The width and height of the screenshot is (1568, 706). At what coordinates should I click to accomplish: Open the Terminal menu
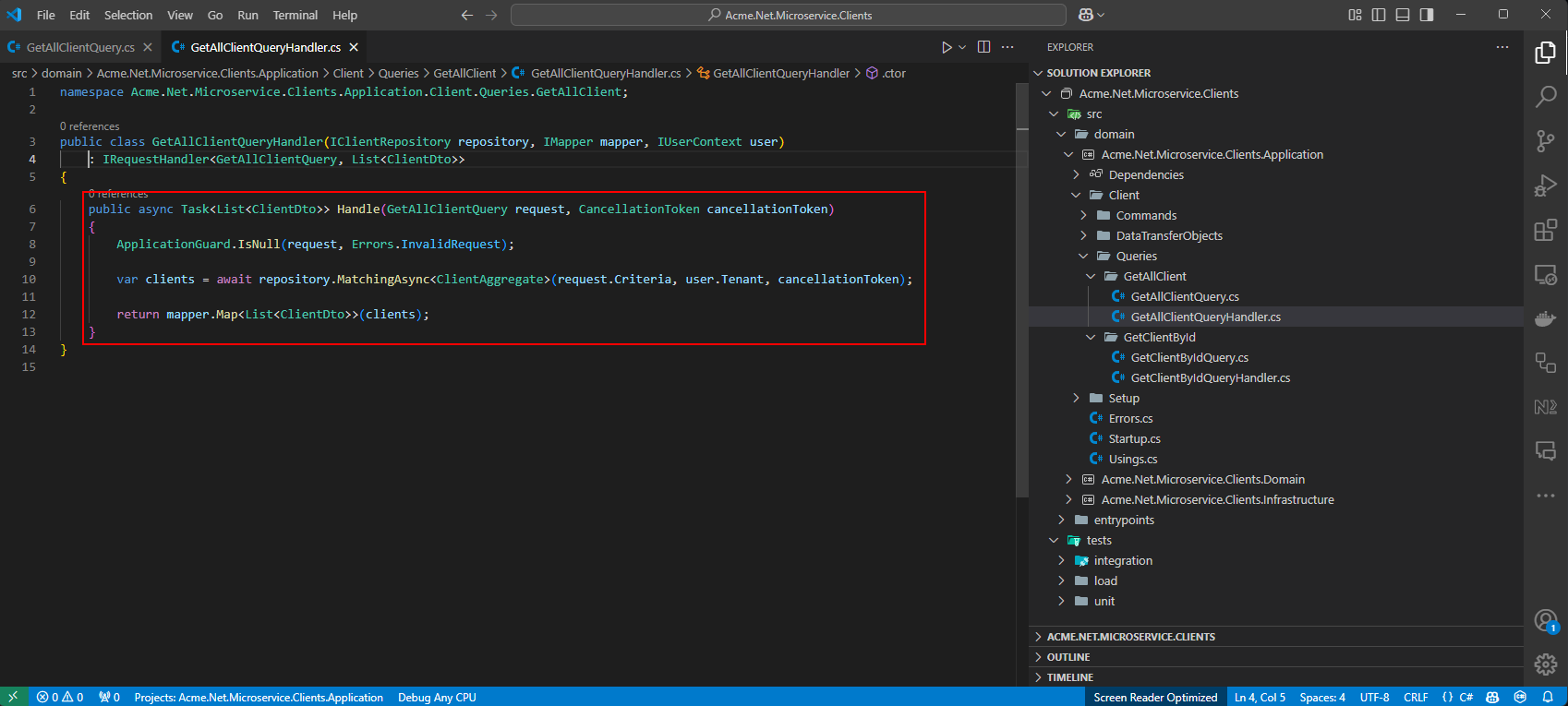(x=296, y=15)
